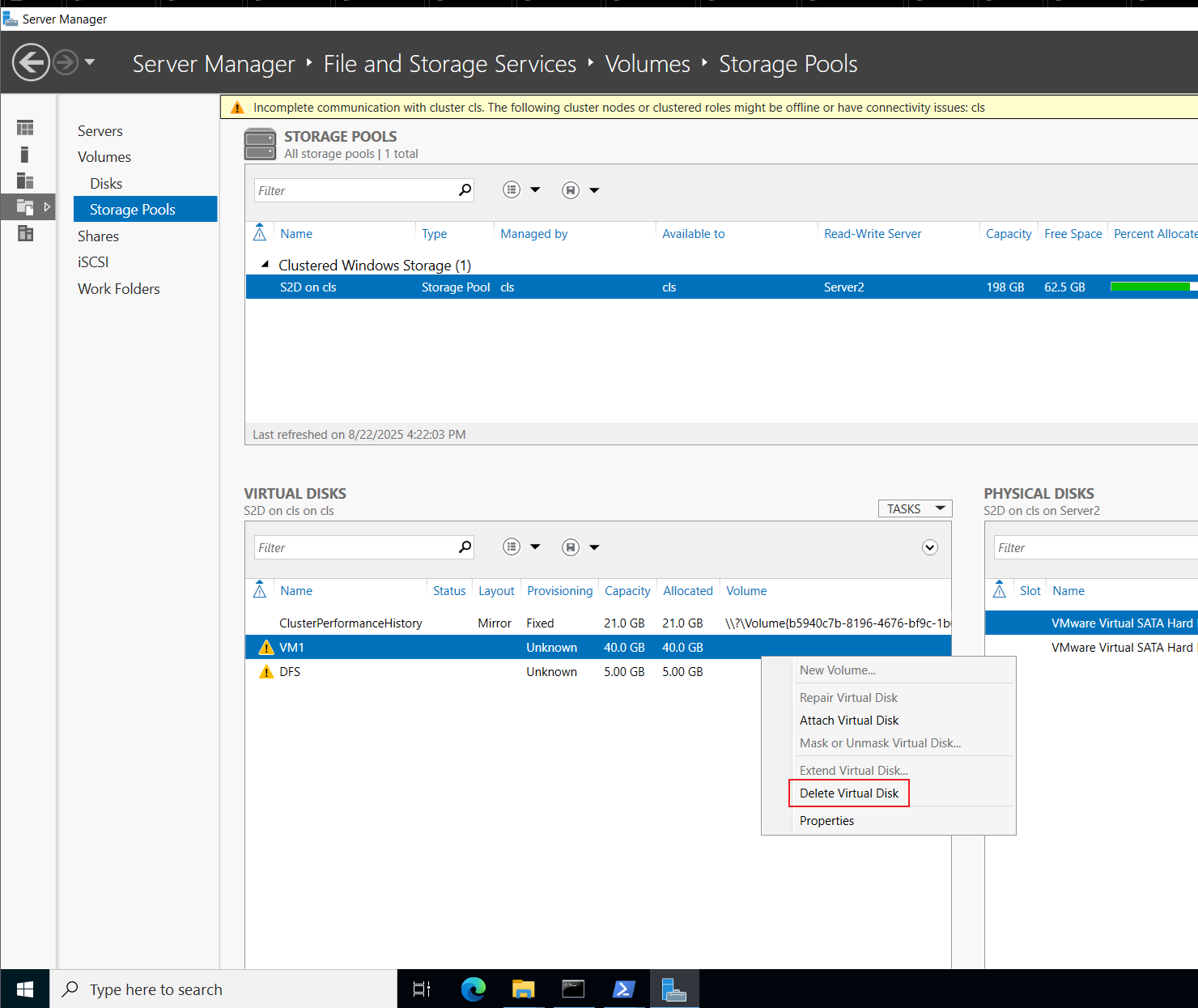Screen dimensions: 1198x1008
Task: Click the Back navigation arrow button
Action: point(32,62)
